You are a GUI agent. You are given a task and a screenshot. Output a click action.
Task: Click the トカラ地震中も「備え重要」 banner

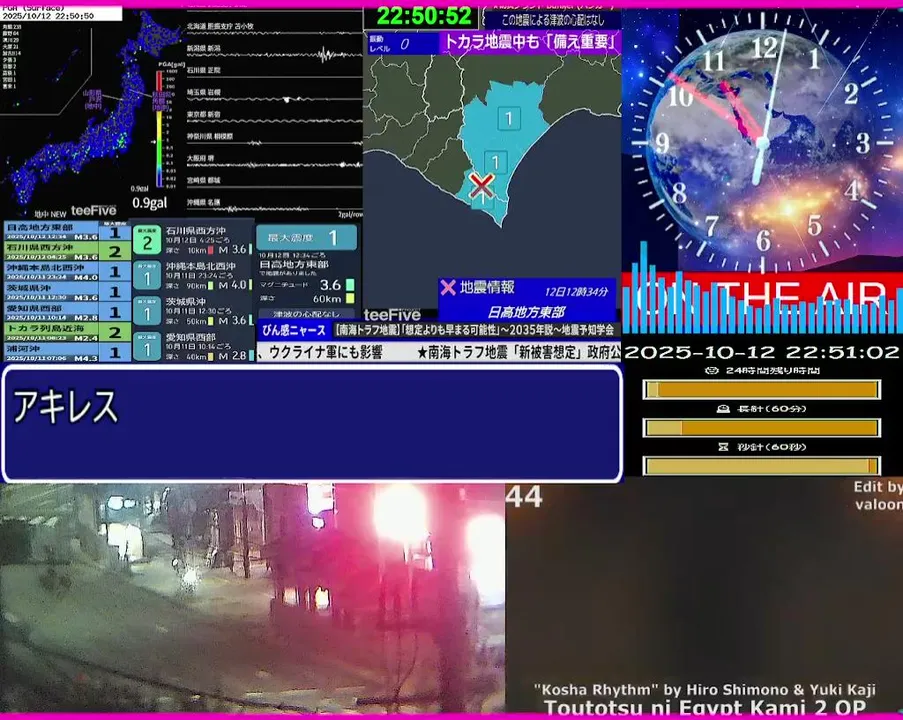coord(529,42)
